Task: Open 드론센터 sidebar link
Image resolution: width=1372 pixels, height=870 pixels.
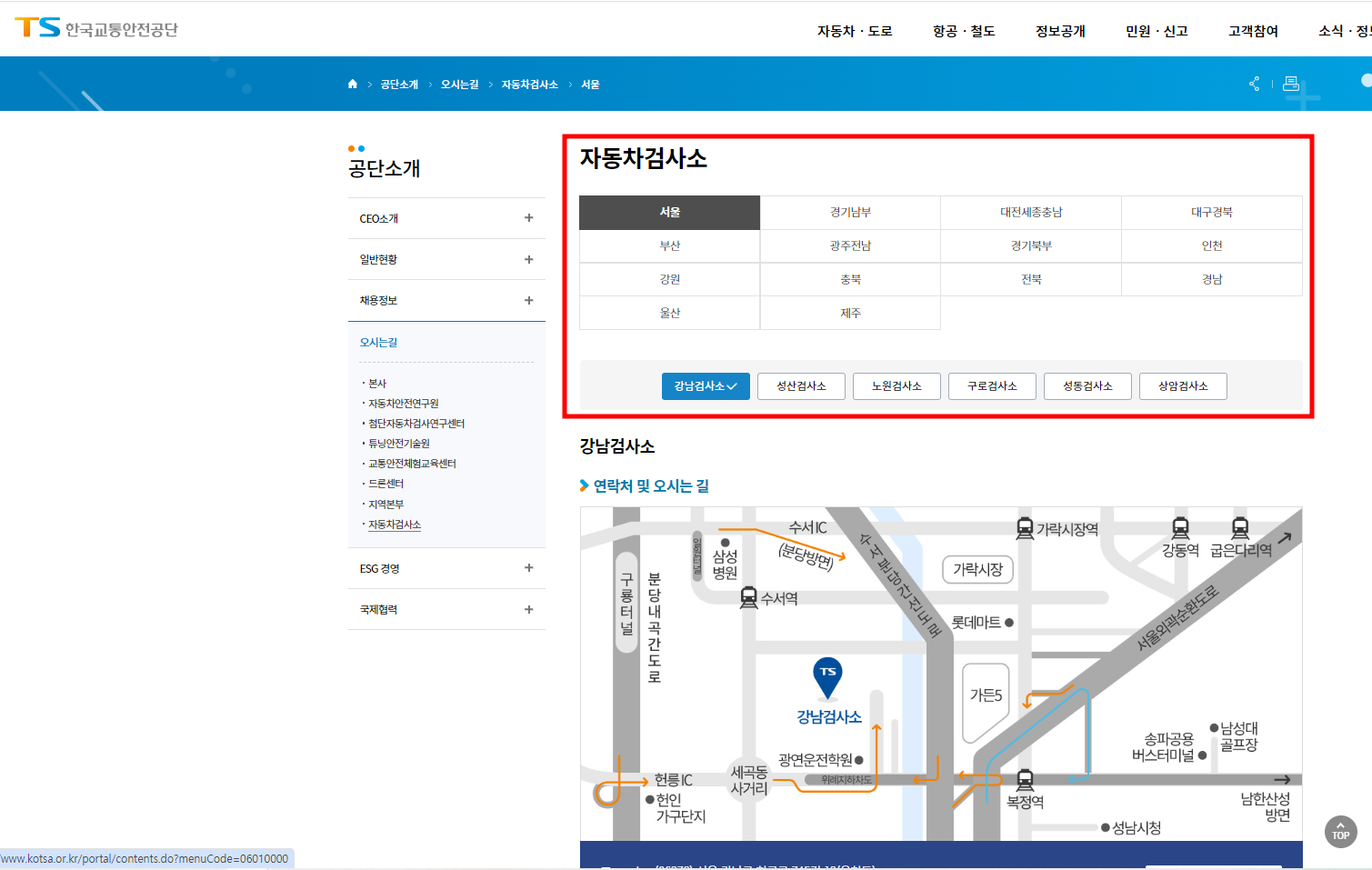Action: 386,484
